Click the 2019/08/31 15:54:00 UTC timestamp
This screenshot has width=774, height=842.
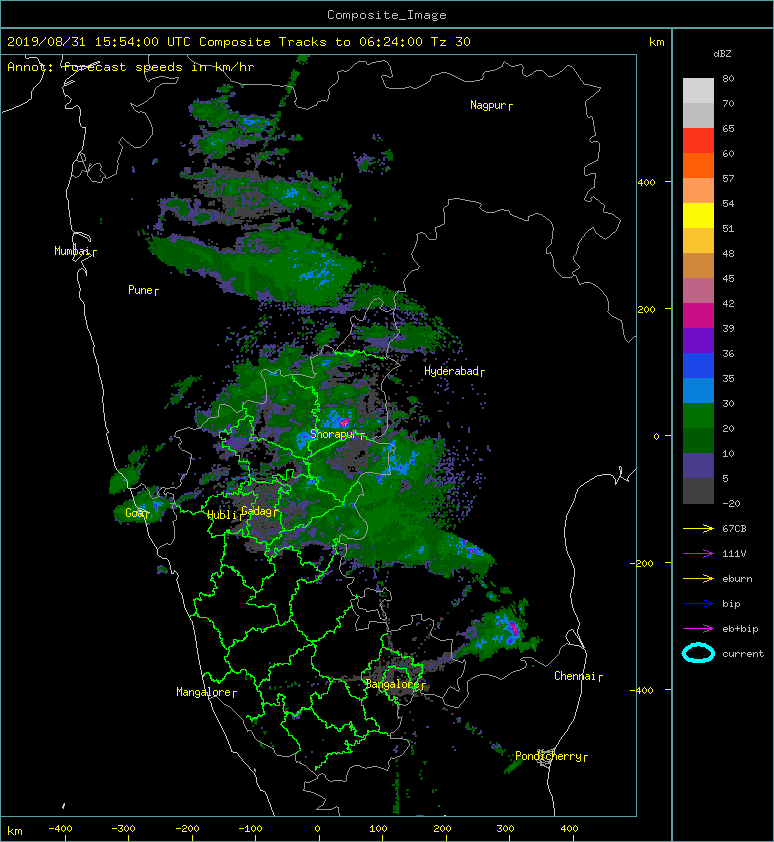tap(99, 42)
